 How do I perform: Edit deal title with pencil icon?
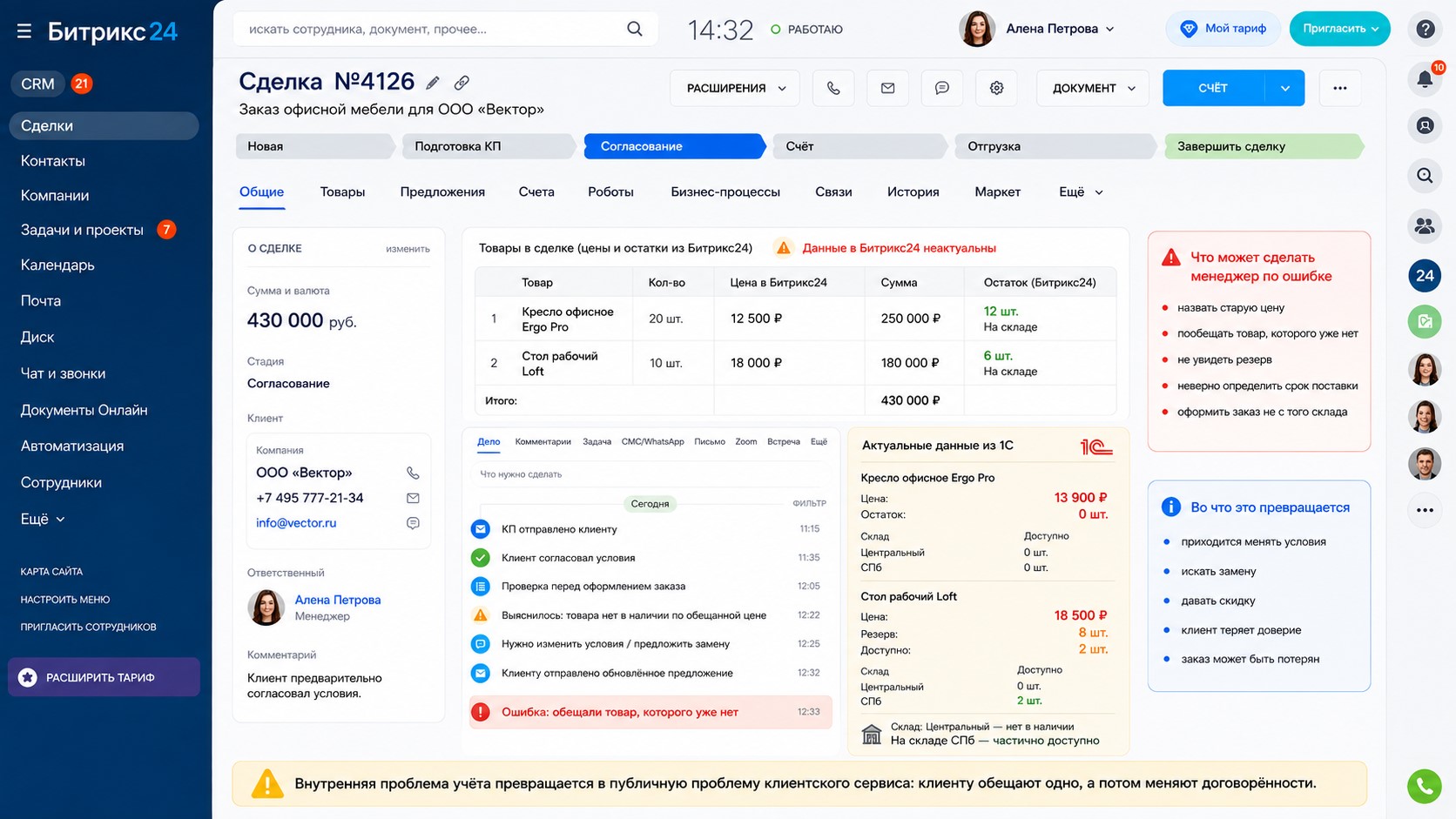tap(433, 83)
